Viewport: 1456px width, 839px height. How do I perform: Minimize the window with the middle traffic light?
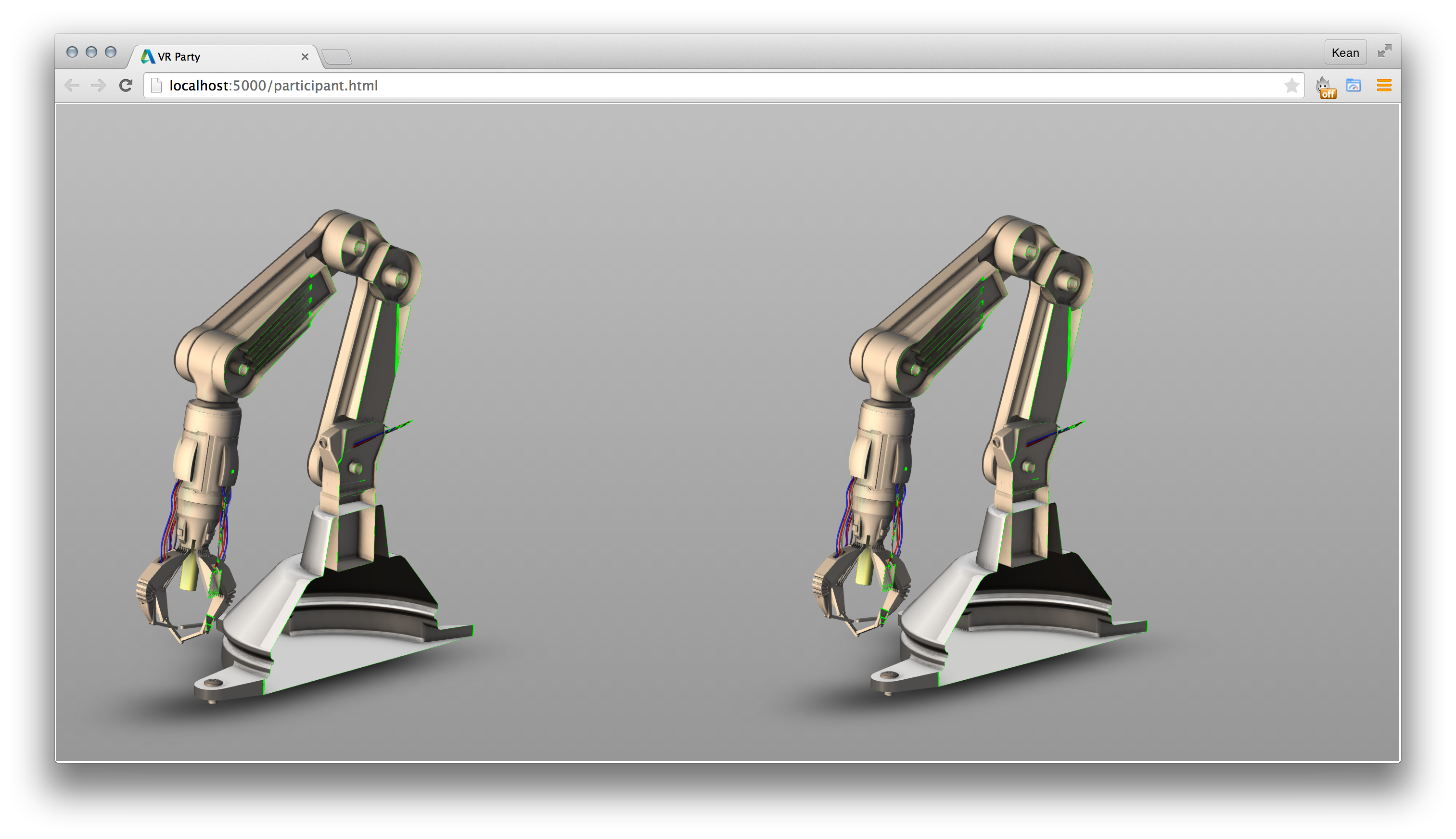91,52
